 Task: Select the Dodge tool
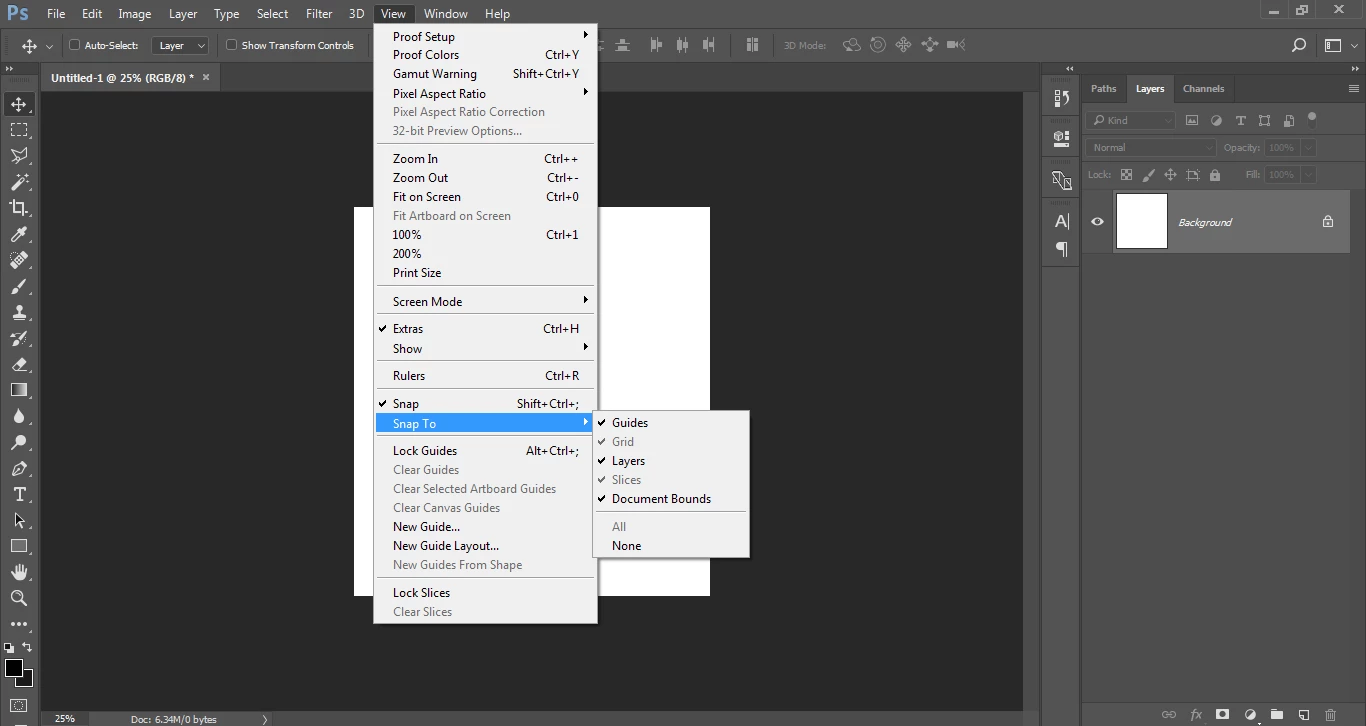click(19, 442)
